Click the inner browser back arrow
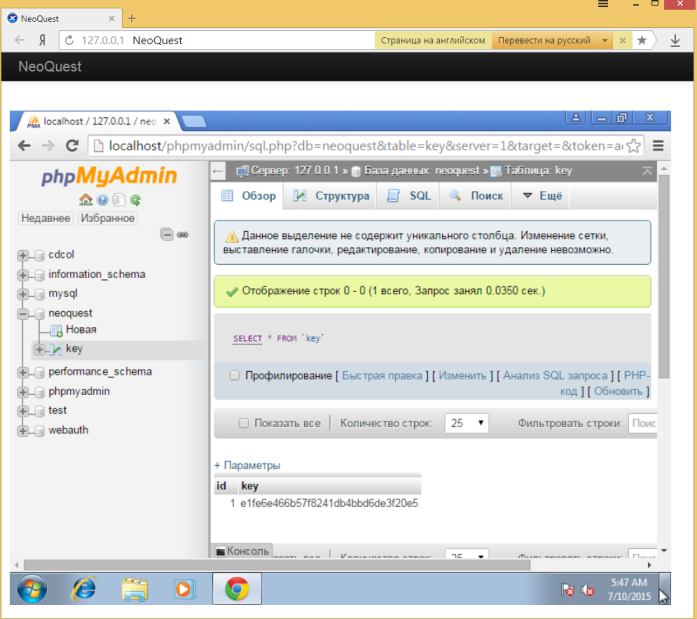The height and width of the screenshot is (619, 697). pos(24,145)
